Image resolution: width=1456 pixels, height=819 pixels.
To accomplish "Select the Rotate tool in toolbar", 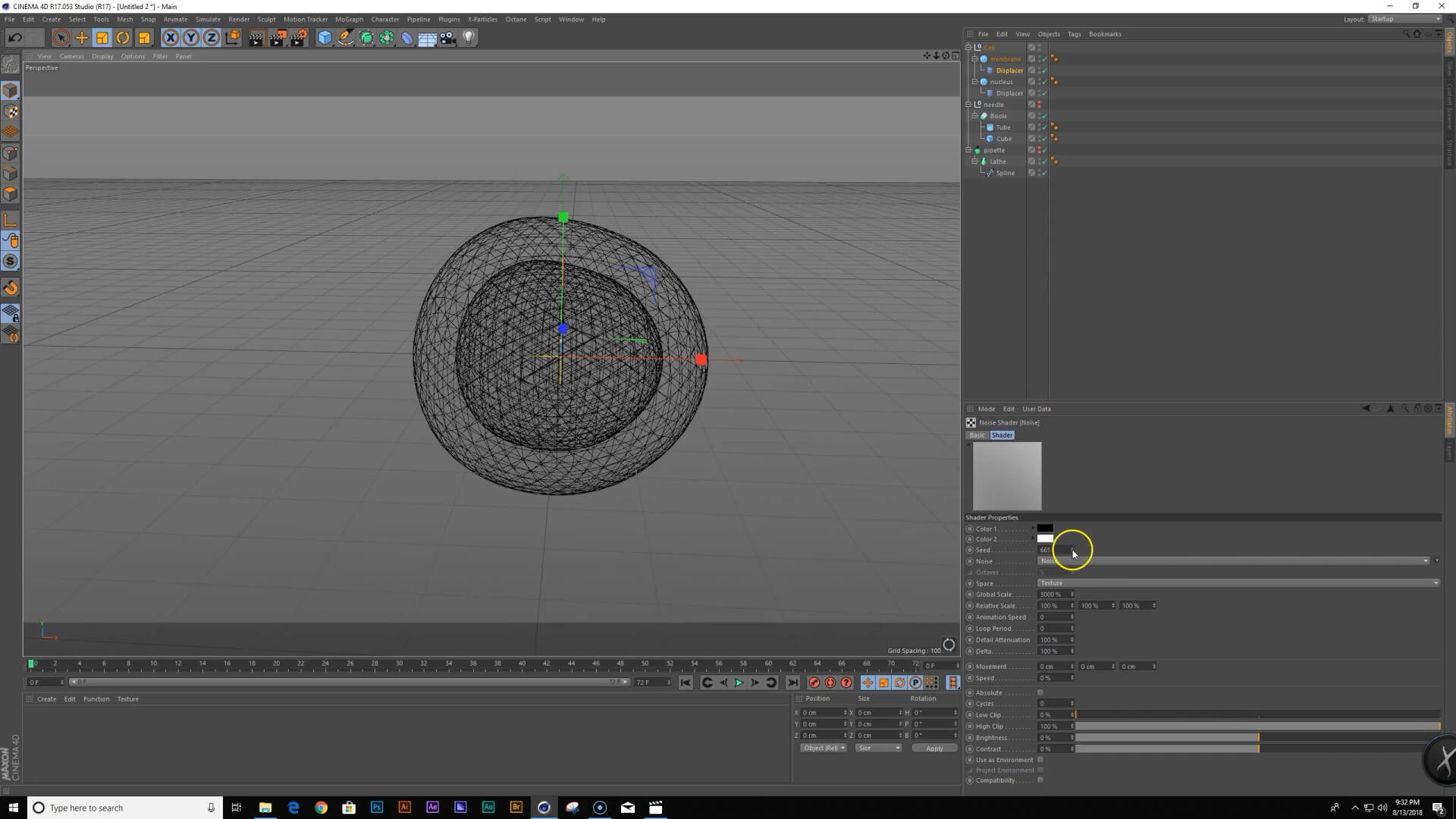I will pyautogui.click(x=123, y=38).
